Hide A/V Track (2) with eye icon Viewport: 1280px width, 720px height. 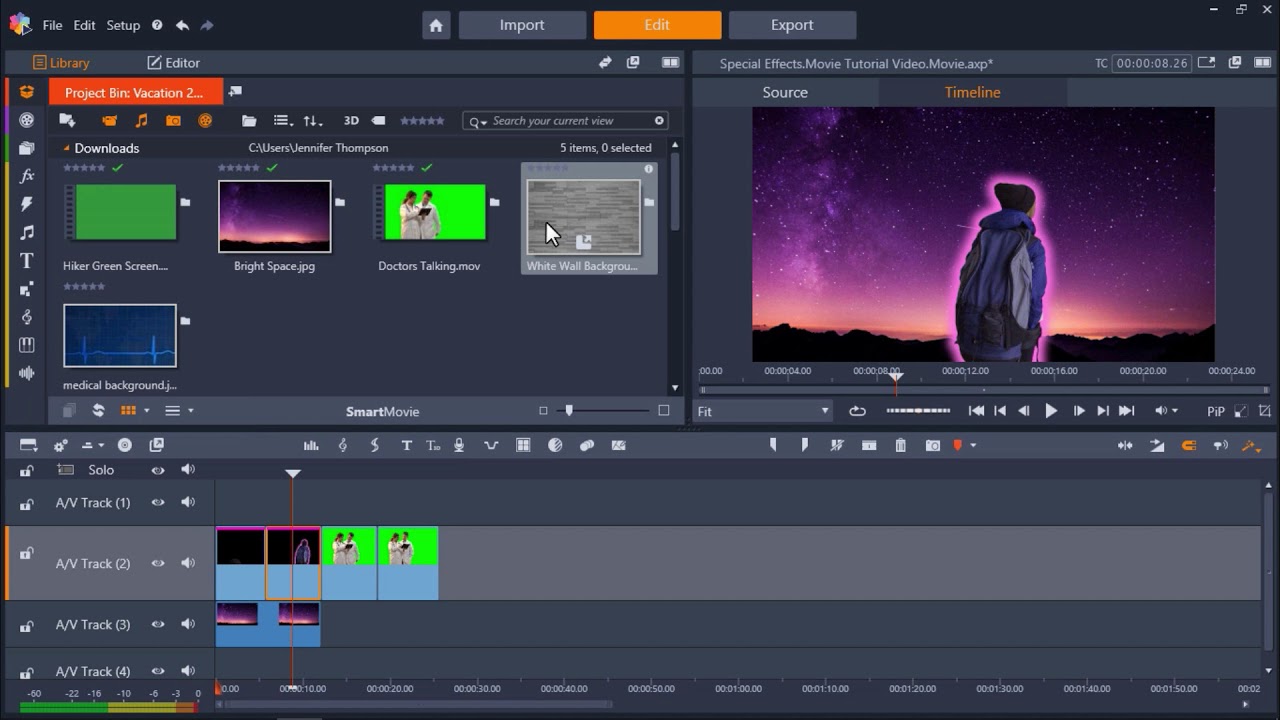click(157, 564)
